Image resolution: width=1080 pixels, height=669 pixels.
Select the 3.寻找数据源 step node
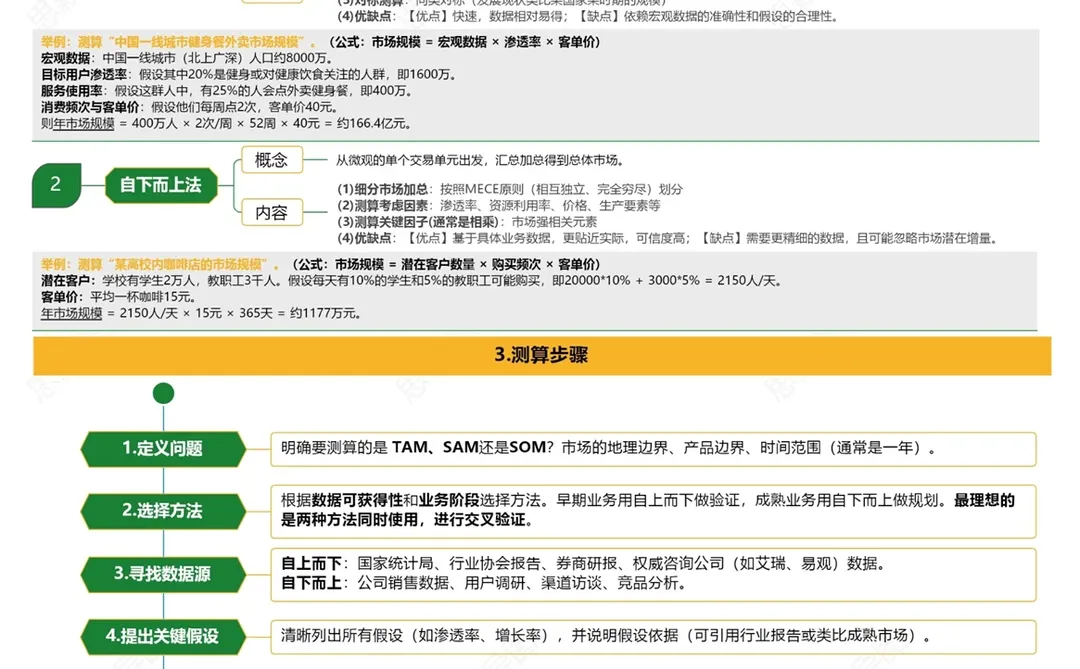coord(163,575)
